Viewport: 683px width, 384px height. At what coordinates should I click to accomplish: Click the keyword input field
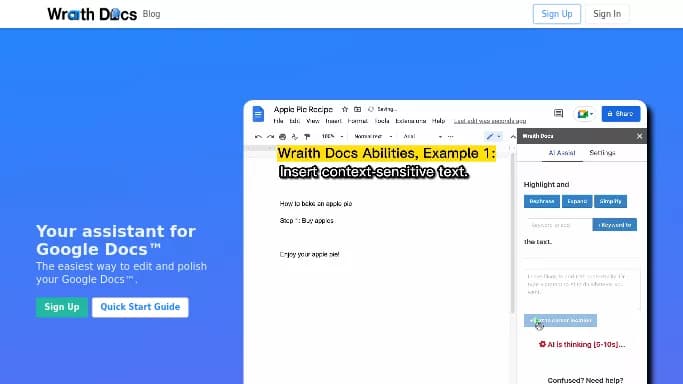click(559, 225)
